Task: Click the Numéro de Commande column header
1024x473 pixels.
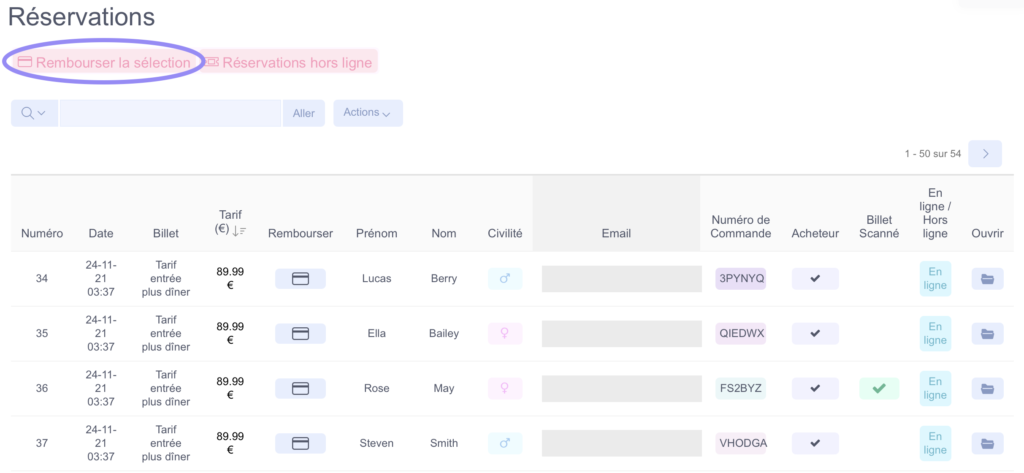Action: point(741,227)
